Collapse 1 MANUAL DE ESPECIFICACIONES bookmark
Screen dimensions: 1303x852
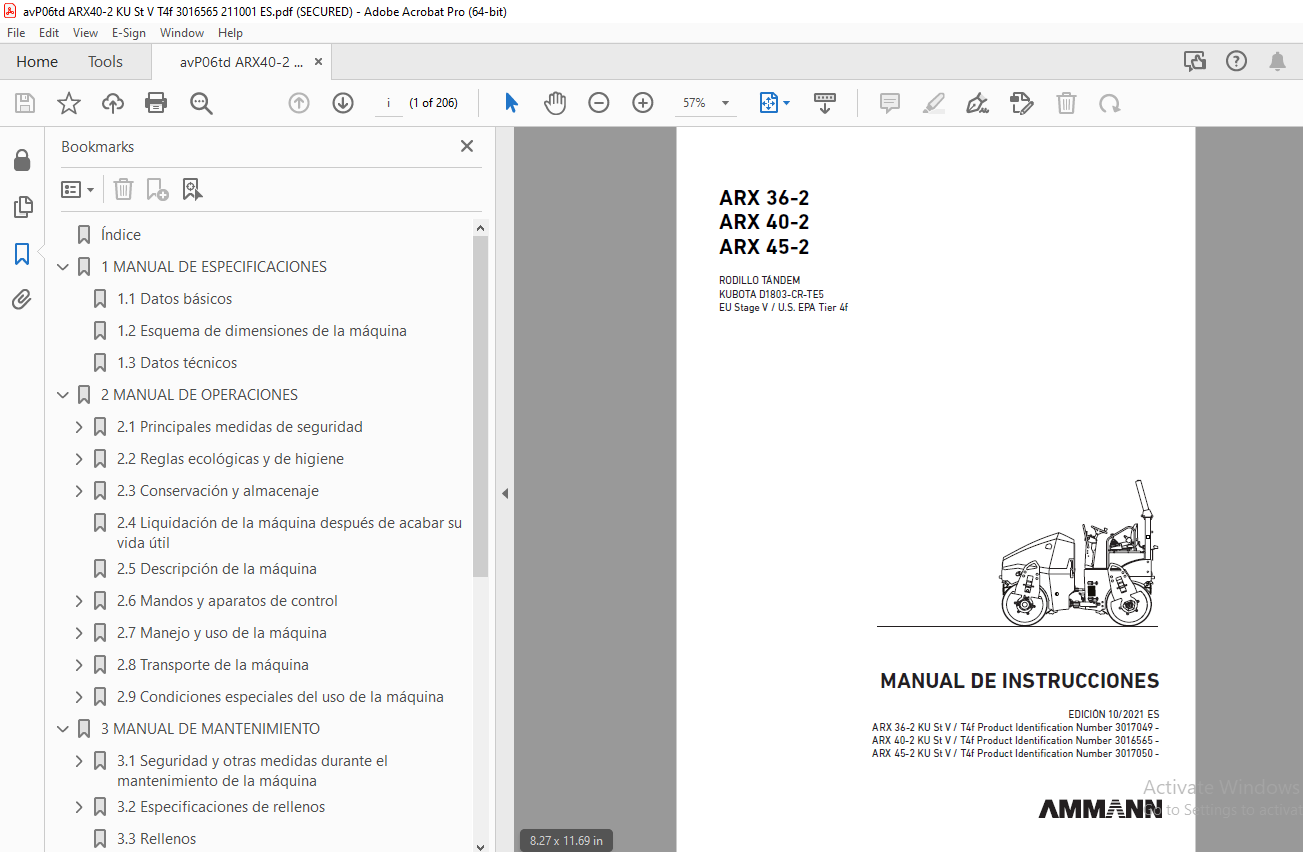[63, 267]
